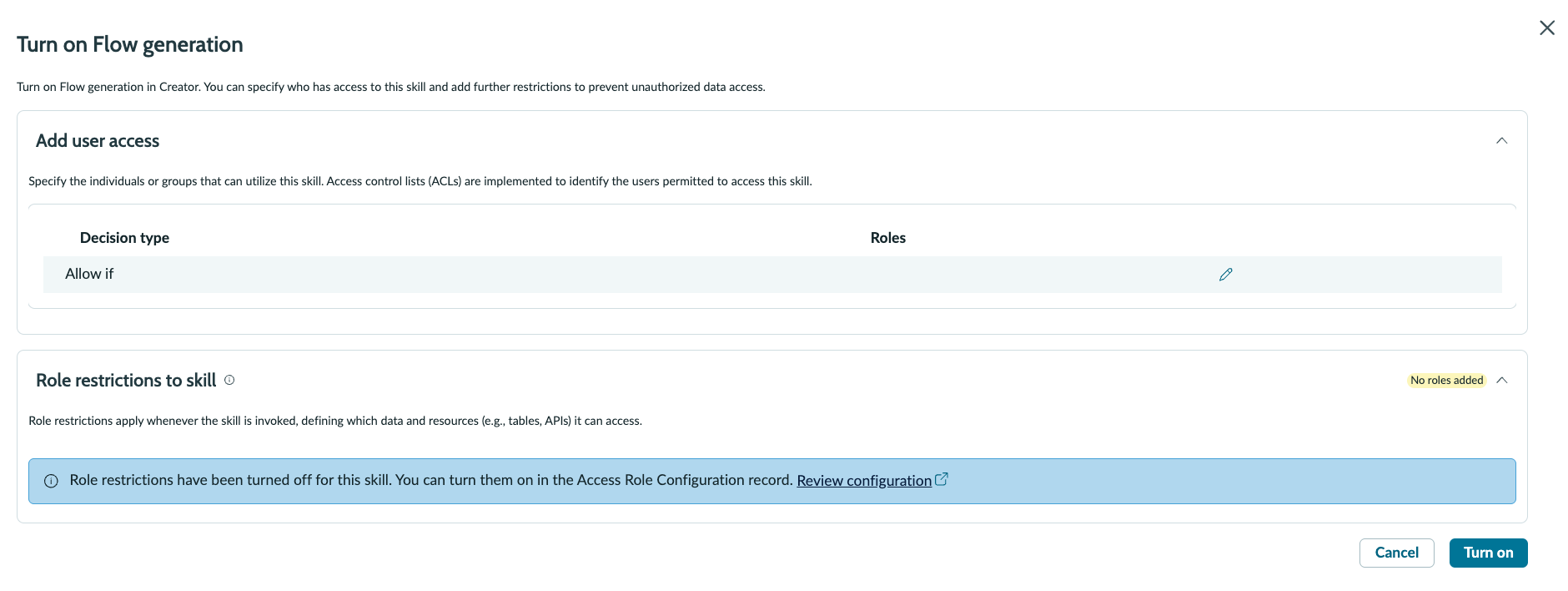Viewport: 1568px width, 591px height.
Task: Click the info icon in the blue banner
Action: pyautogui.click(x=51, y=481)
